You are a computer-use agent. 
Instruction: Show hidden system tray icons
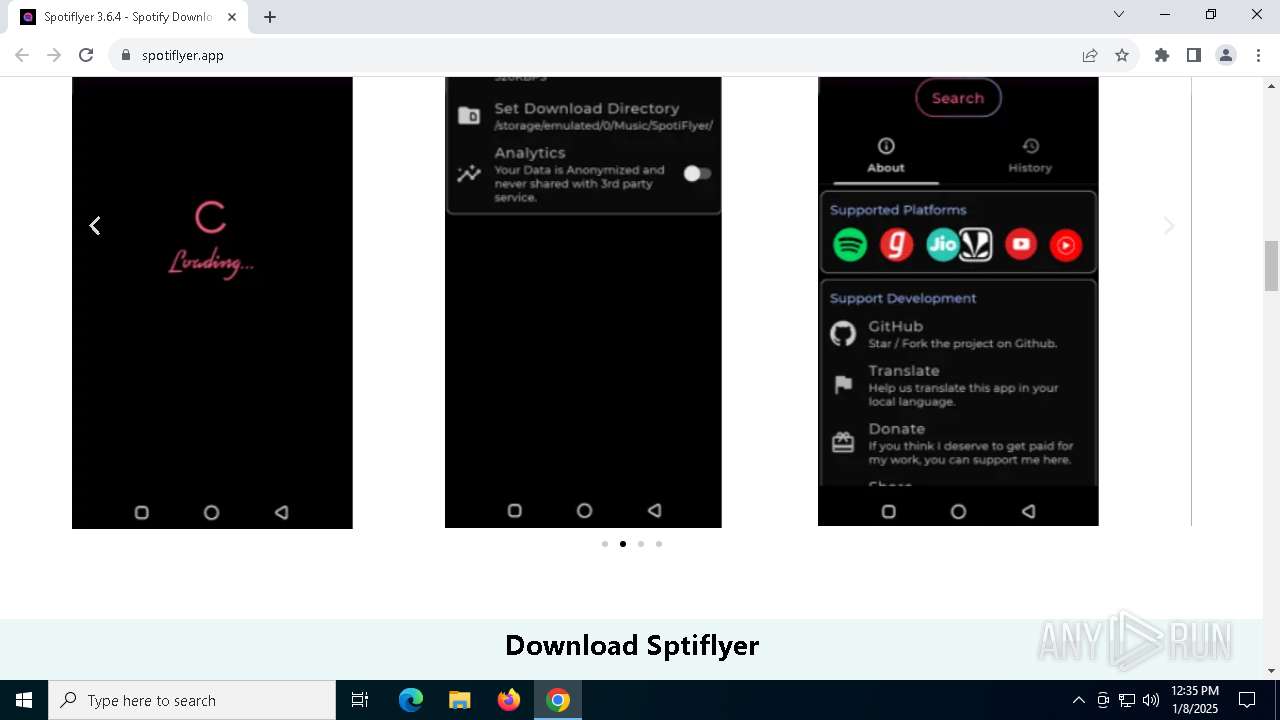coord(1078,700)
